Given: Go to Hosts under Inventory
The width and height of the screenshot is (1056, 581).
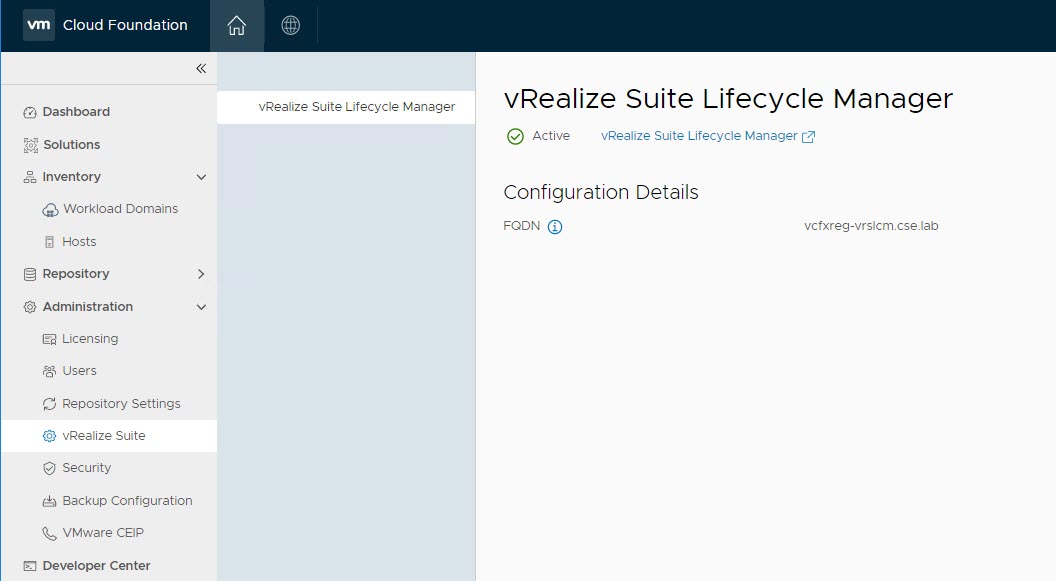Looking at the screenshot, I should click(79, 242).
